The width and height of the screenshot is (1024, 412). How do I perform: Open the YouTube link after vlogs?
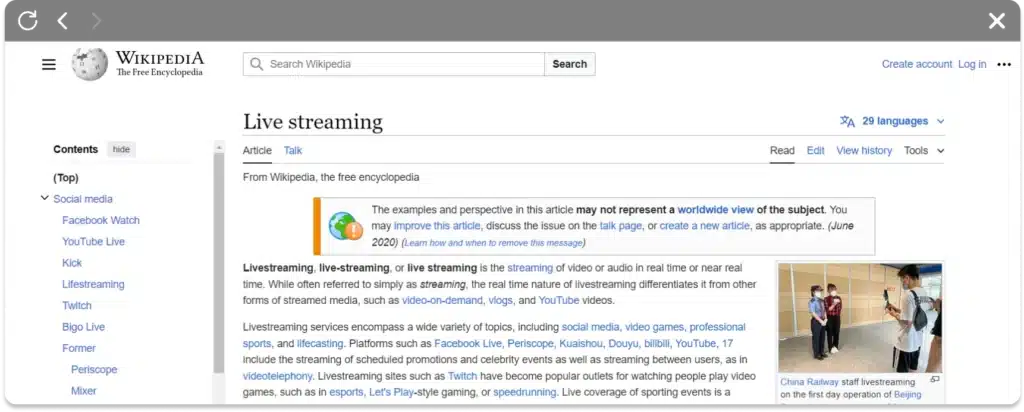(558, 301)
